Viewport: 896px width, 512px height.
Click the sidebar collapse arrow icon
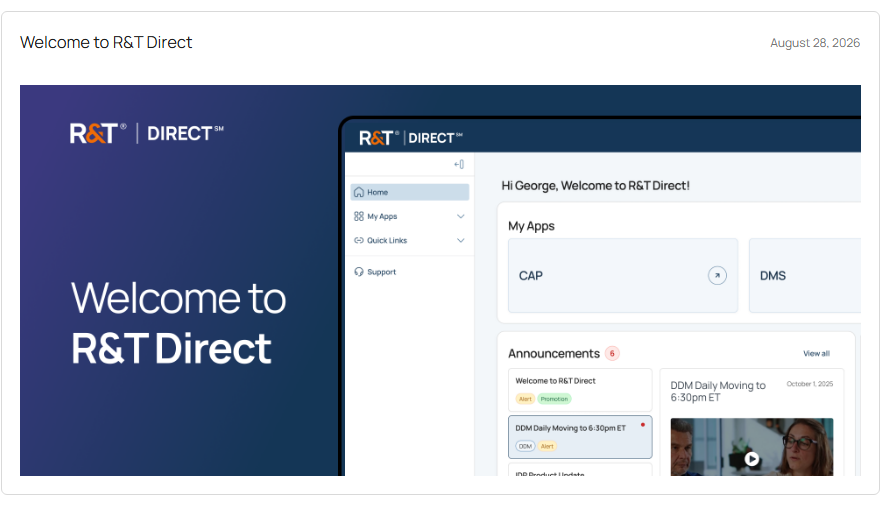459,165
